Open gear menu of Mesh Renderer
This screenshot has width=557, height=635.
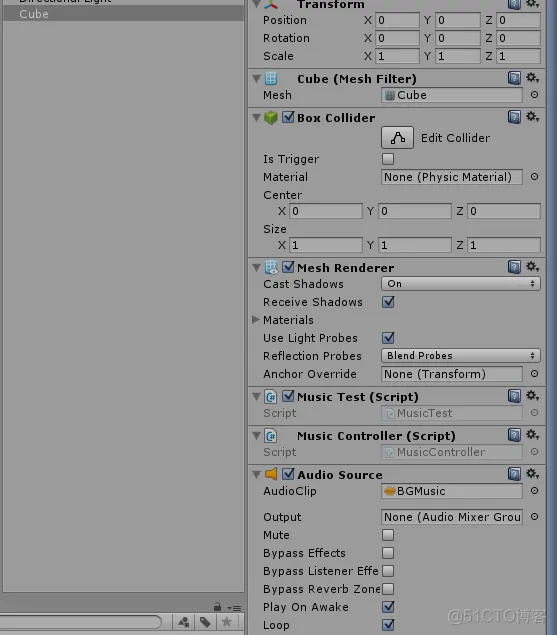click(x=532, y=267)
